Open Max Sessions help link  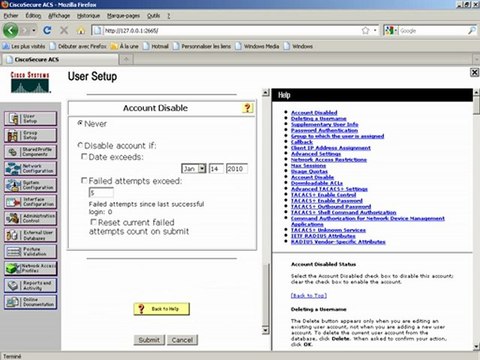pyautogui.click(x=308, y=166)
